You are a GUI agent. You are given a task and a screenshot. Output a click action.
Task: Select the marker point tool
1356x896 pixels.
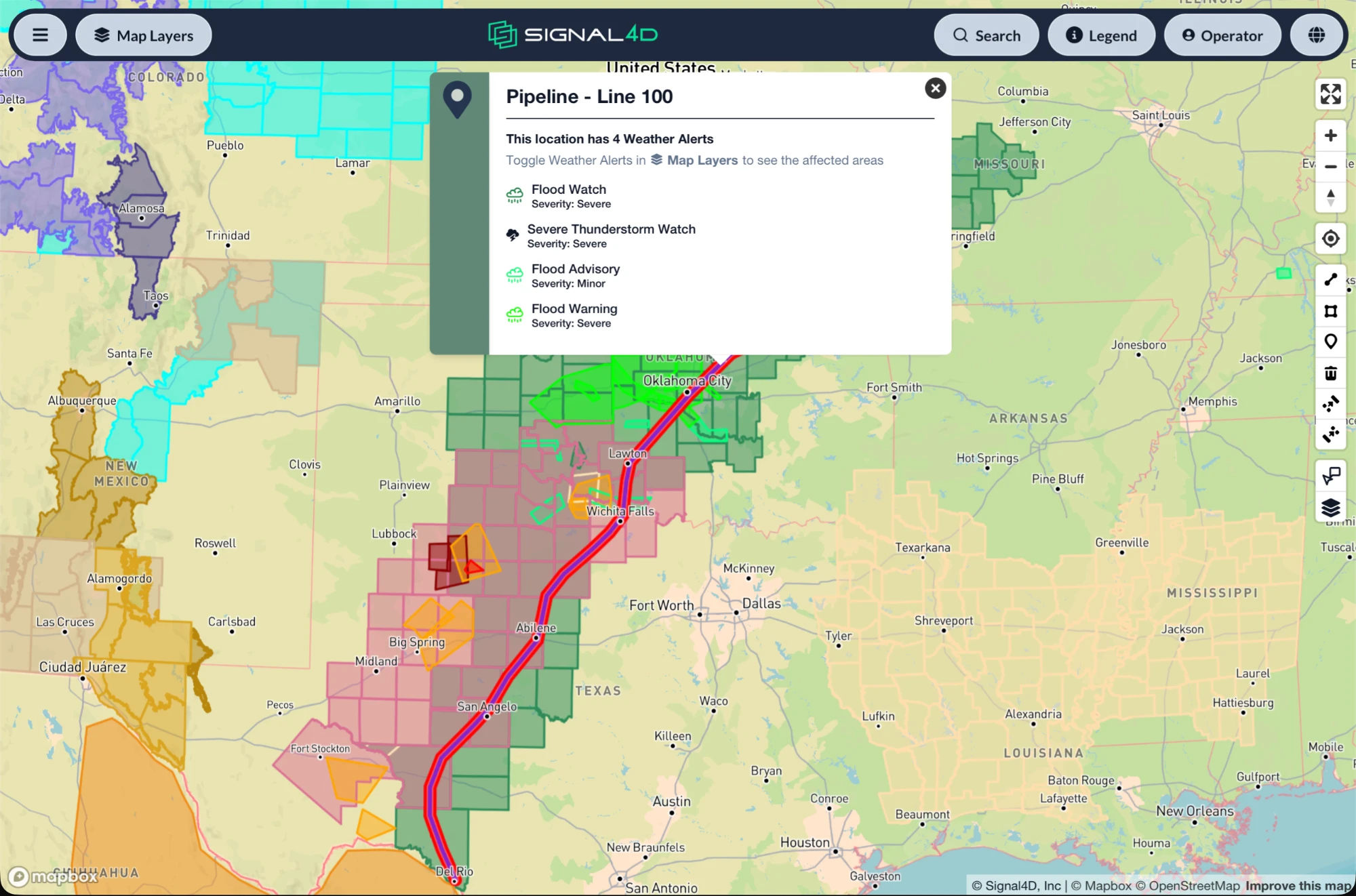point(1330,342)
